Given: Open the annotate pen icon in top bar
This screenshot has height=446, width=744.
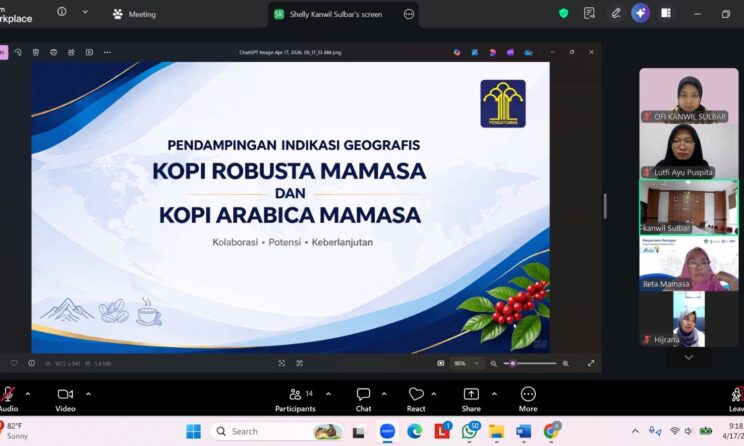Looking at the screenshot, I should [x=616, y=13].
